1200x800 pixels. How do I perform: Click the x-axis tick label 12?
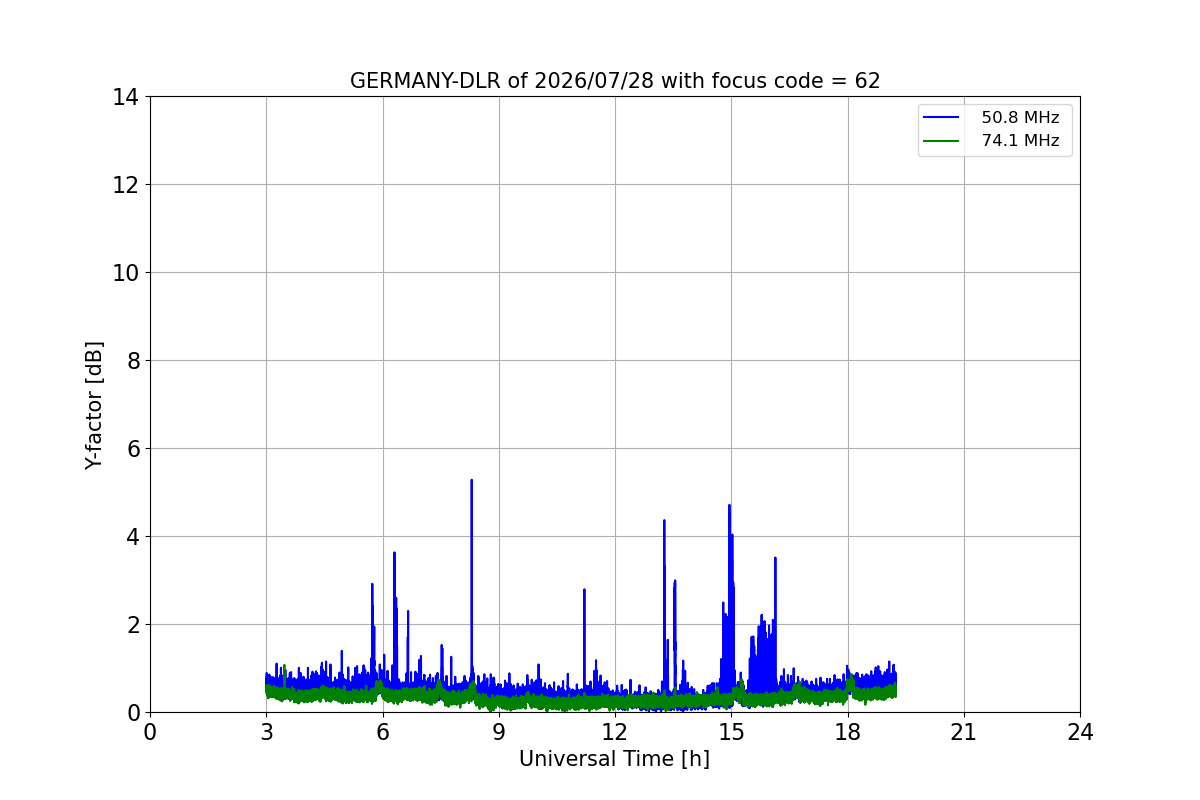(x=615, y=732)
